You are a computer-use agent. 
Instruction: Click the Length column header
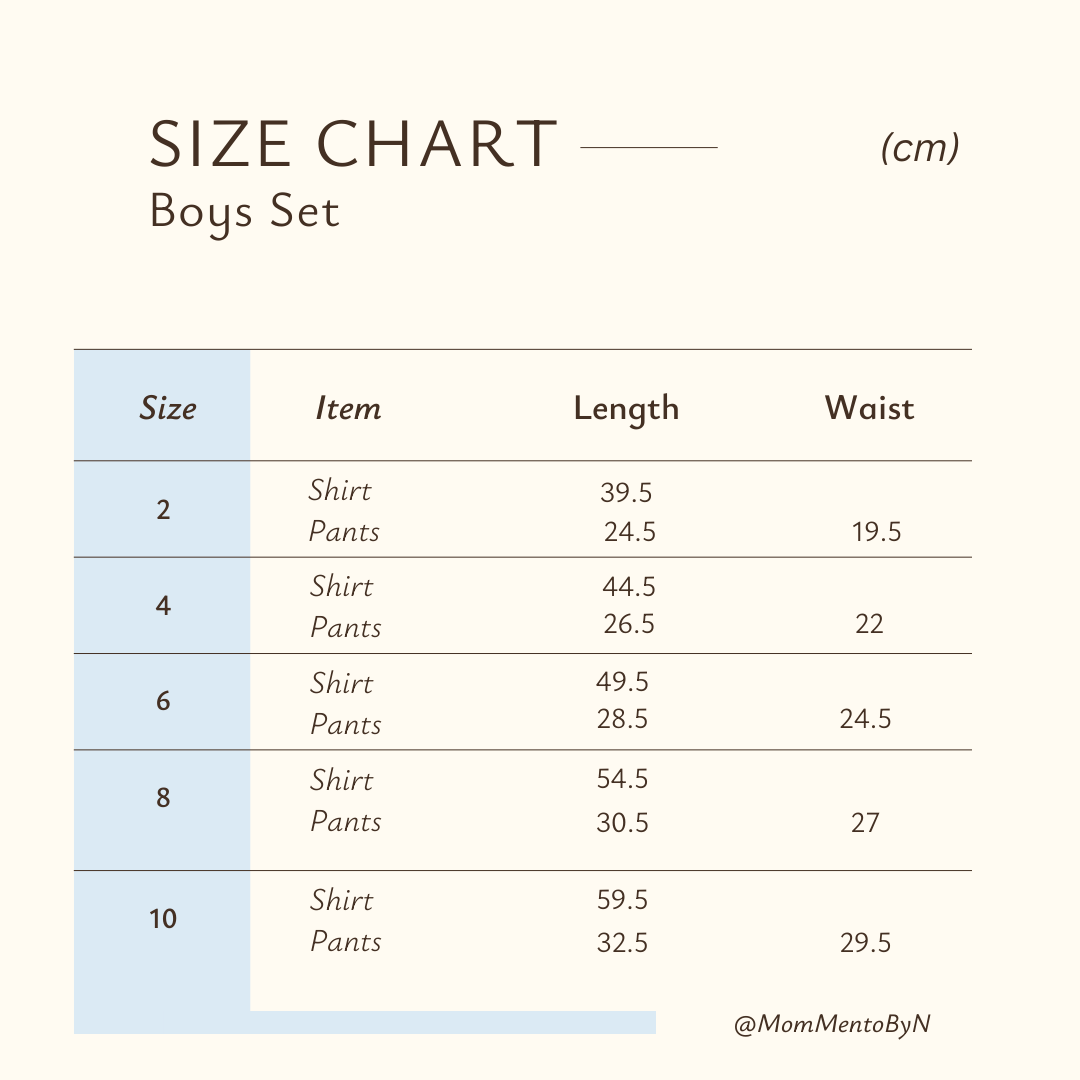point(626,409)
